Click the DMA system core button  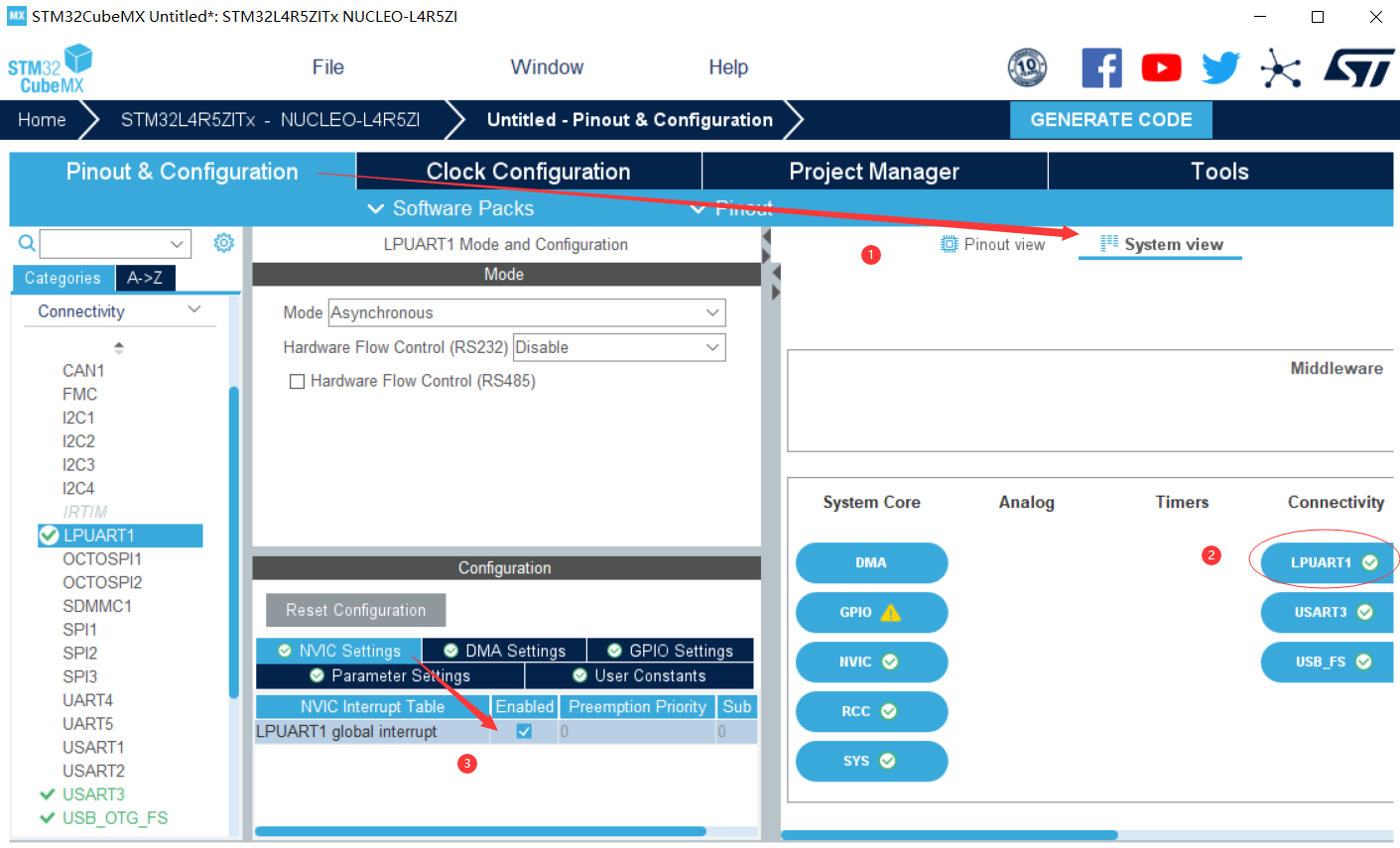(x=871, y=562)
